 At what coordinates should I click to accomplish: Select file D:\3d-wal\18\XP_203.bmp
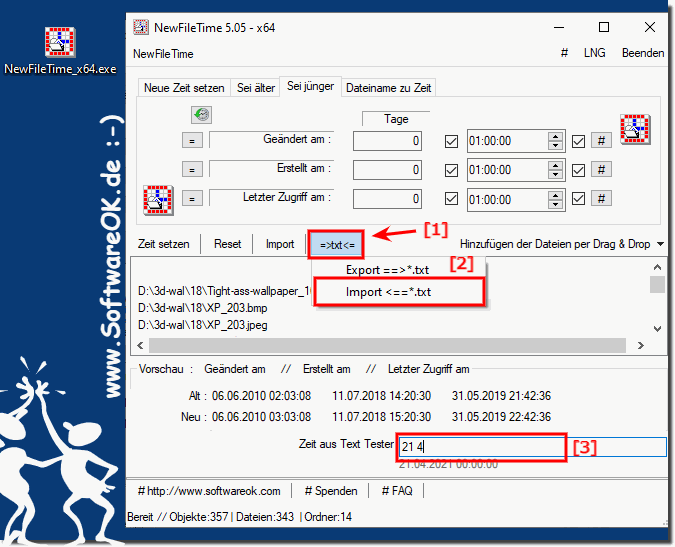[x=203, y=308]
